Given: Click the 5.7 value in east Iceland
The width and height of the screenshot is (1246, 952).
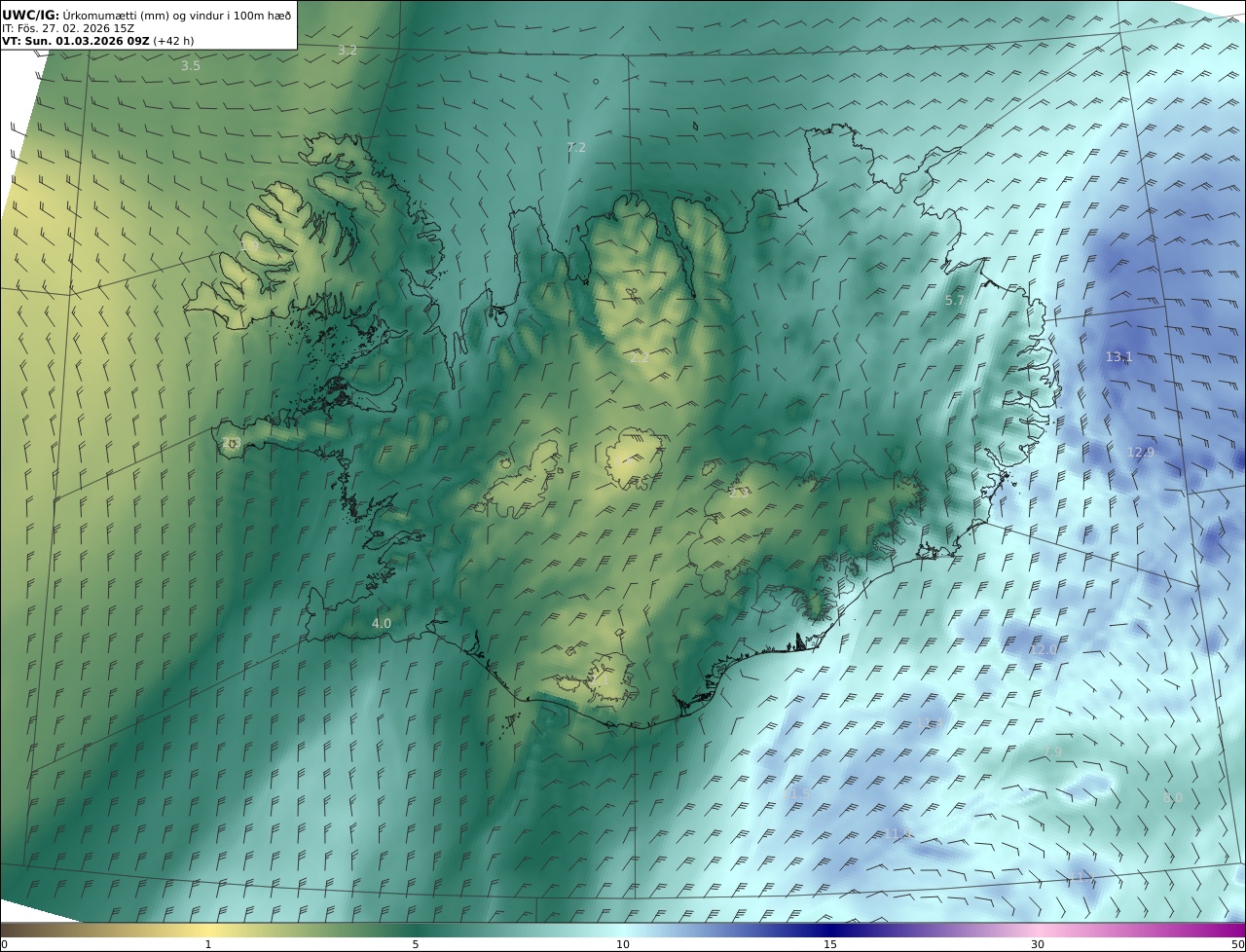Looking at the screenshot, I should point(955,301).
